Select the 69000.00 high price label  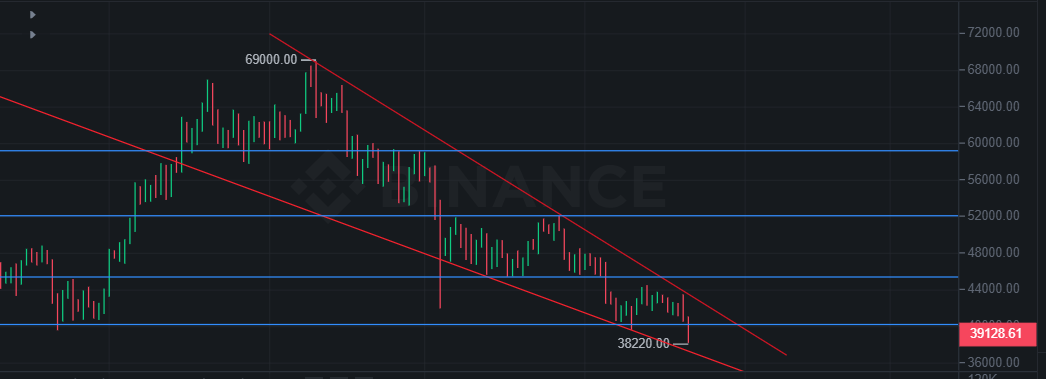point(271,59)
